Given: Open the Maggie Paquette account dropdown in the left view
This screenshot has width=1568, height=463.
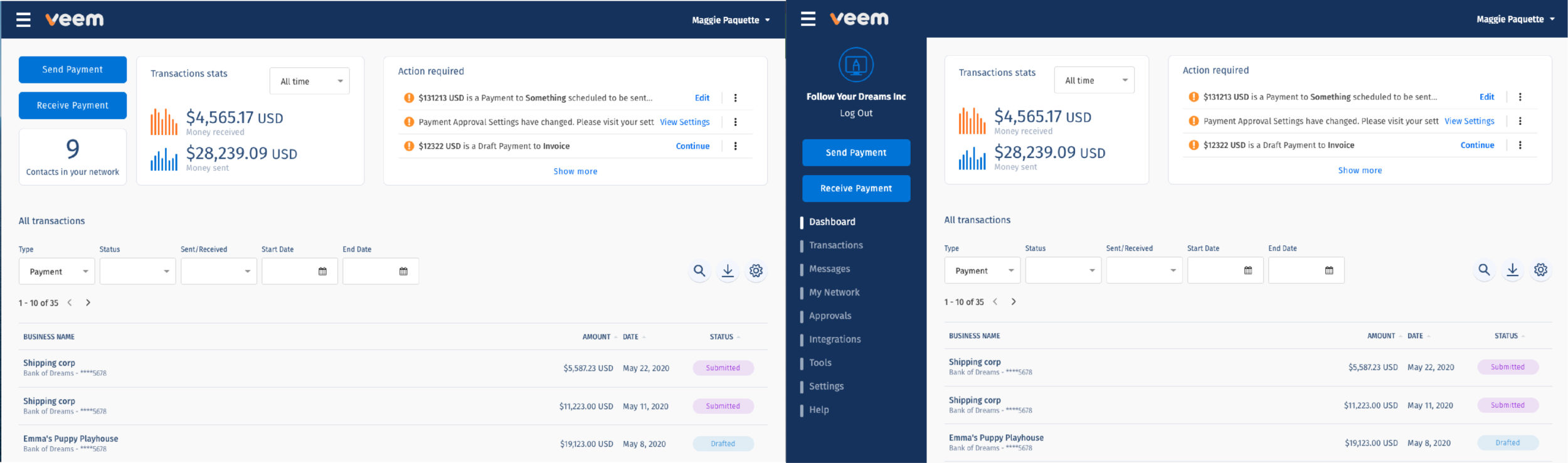Looking at the screenshot, I should [731, 20].
